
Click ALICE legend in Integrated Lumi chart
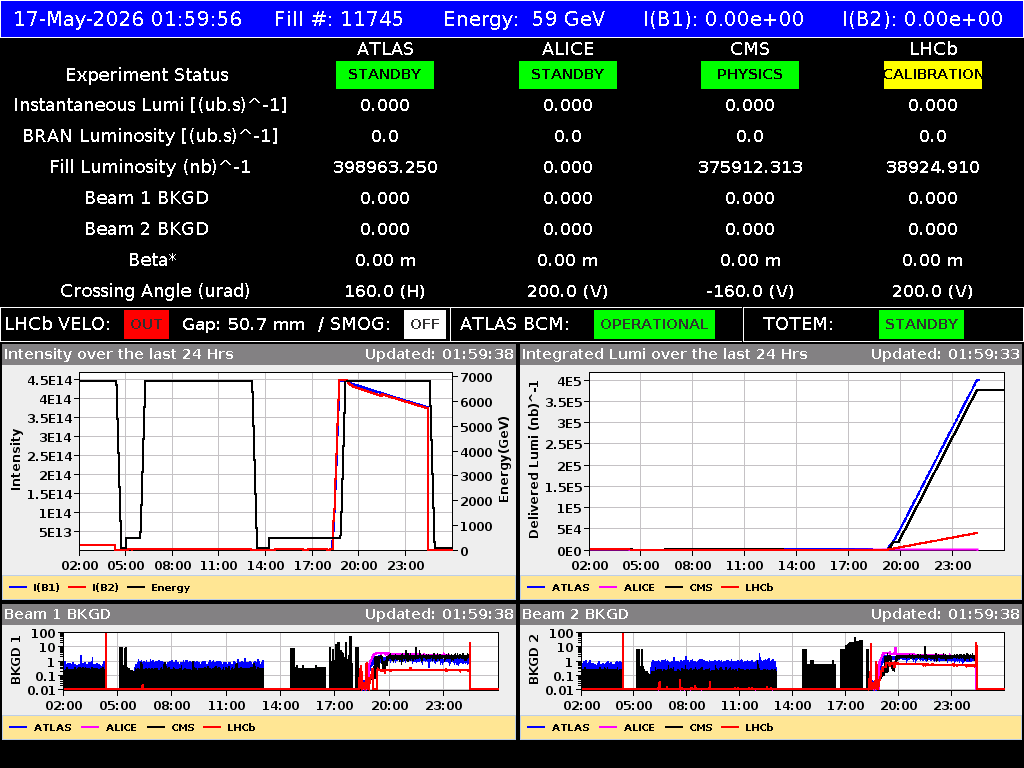[628, 588]
